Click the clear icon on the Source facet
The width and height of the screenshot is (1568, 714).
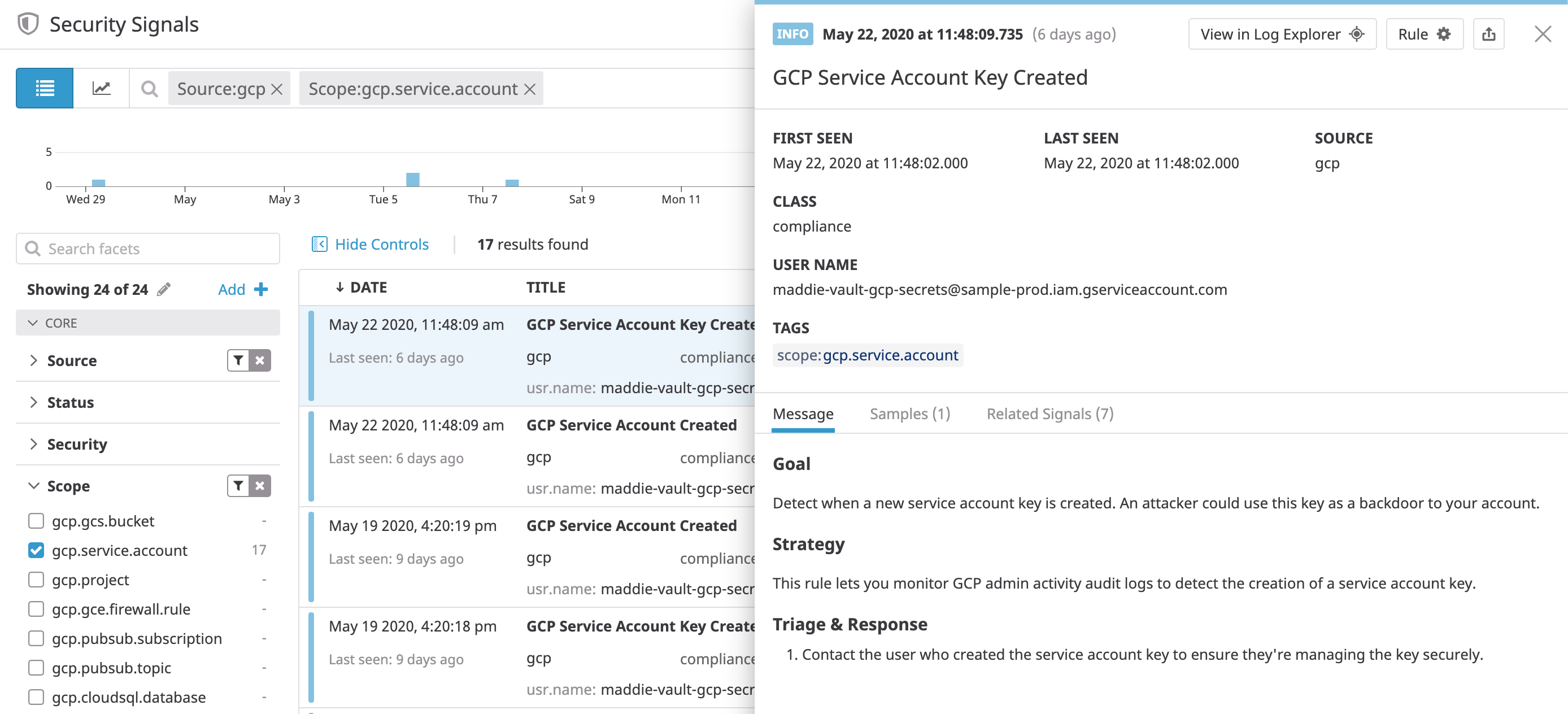click(x=260, y=360)
